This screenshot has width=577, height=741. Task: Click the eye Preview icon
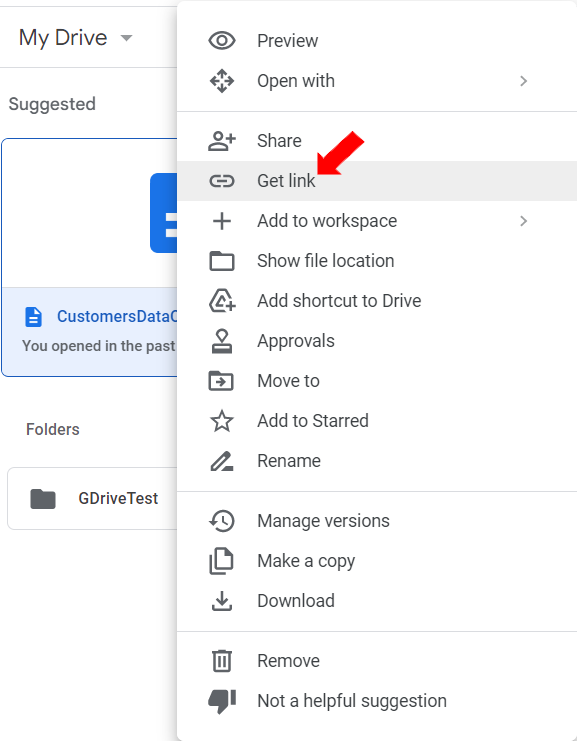[222, 41]
